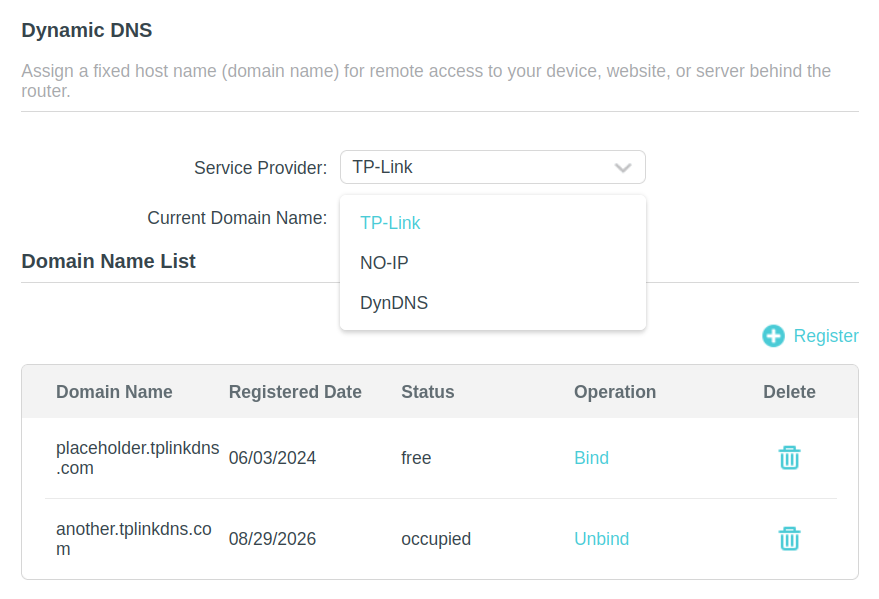
Task: Select the placeholder.tplinkdns.com domain cell
Action: point(137,458)
